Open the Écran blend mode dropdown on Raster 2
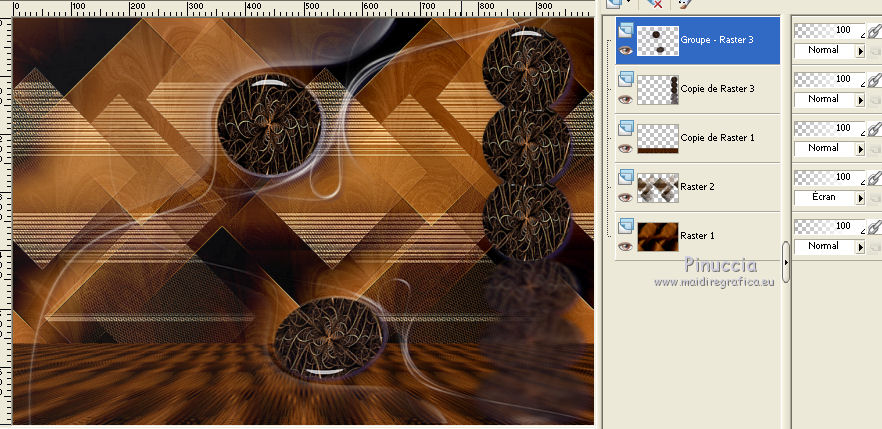This screenshot has height=429, width=882. (860, 198)
